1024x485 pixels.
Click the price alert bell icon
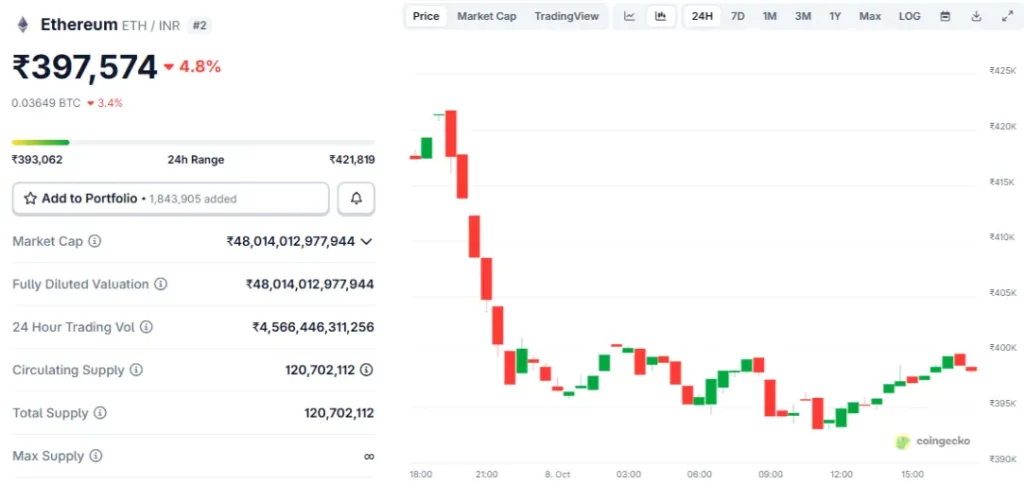(356, 199)
